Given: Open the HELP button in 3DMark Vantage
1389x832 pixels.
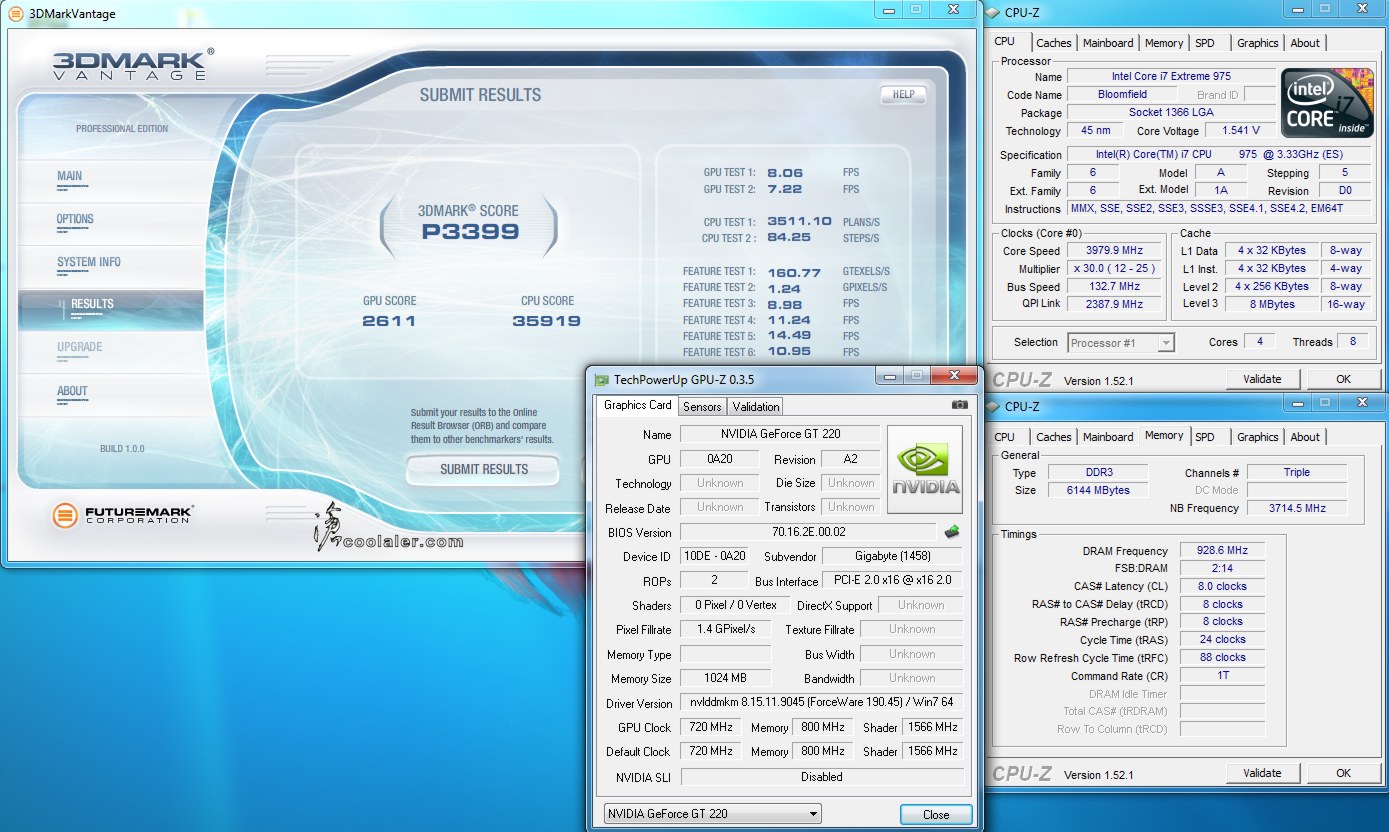Looking at the screenshot, I should (903, 95).
